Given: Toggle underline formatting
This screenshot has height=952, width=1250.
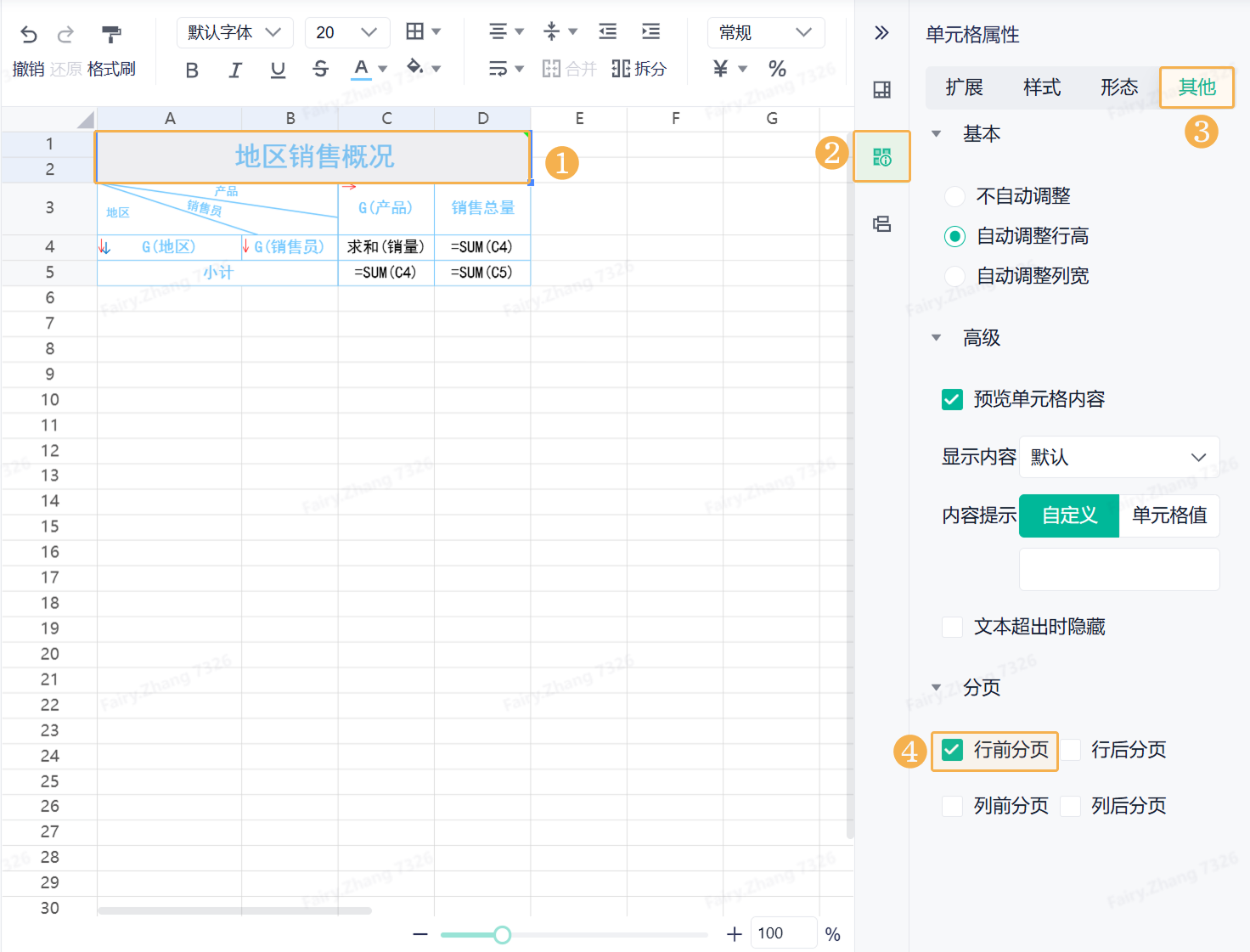Looking at the screenshot, I should [278, 70].
